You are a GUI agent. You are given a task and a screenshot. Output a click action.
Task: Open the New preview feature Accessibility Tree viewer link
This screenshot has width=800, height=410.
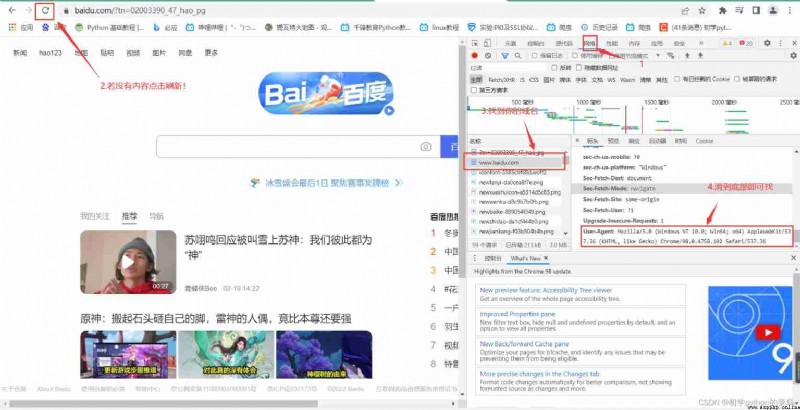click(545, 290)
